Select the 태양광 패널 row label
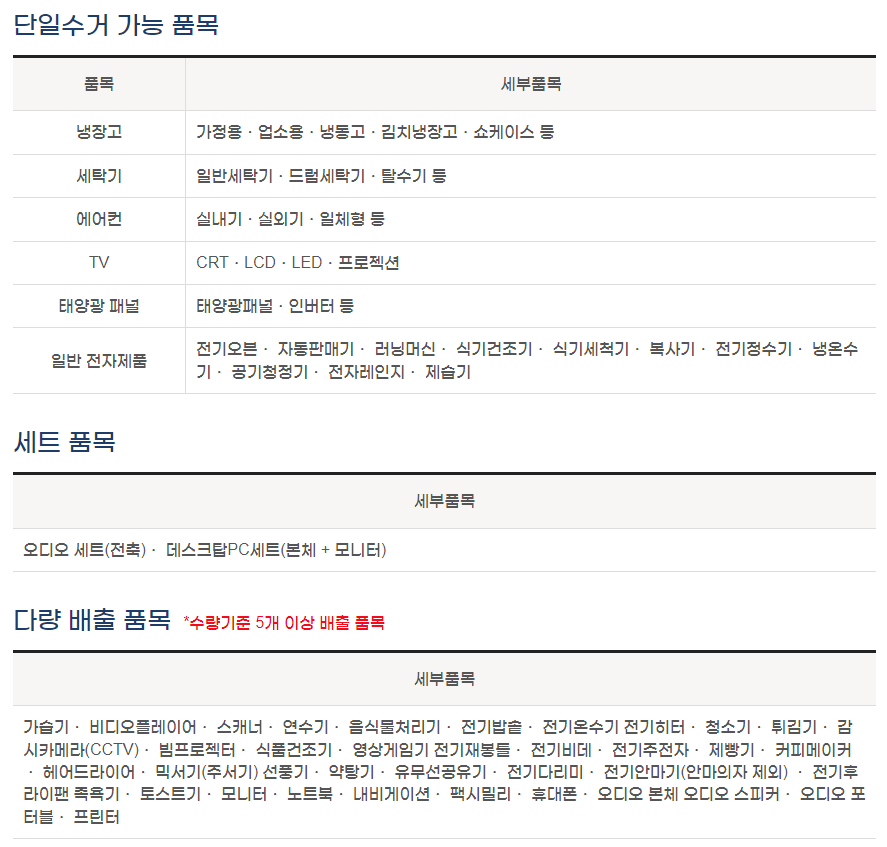887x847 pixels. coord(99,306)
